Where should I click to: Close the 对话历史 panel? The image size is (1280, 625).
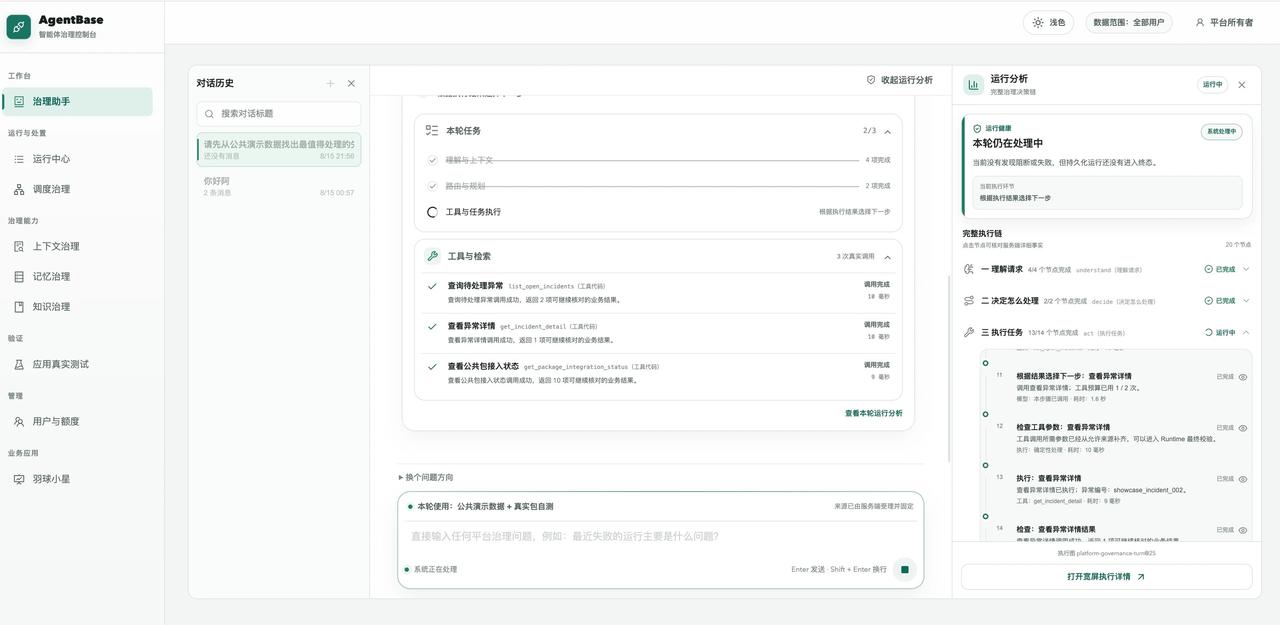(x=351, y=83)
